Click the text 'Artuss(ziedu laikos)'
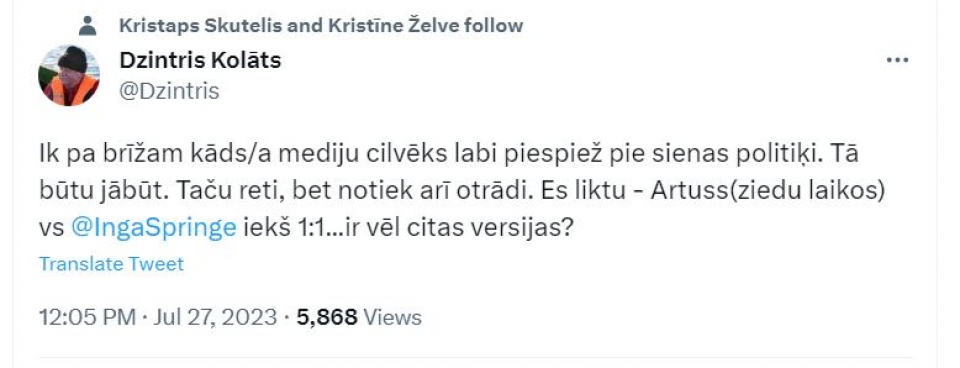 (768, 192)
